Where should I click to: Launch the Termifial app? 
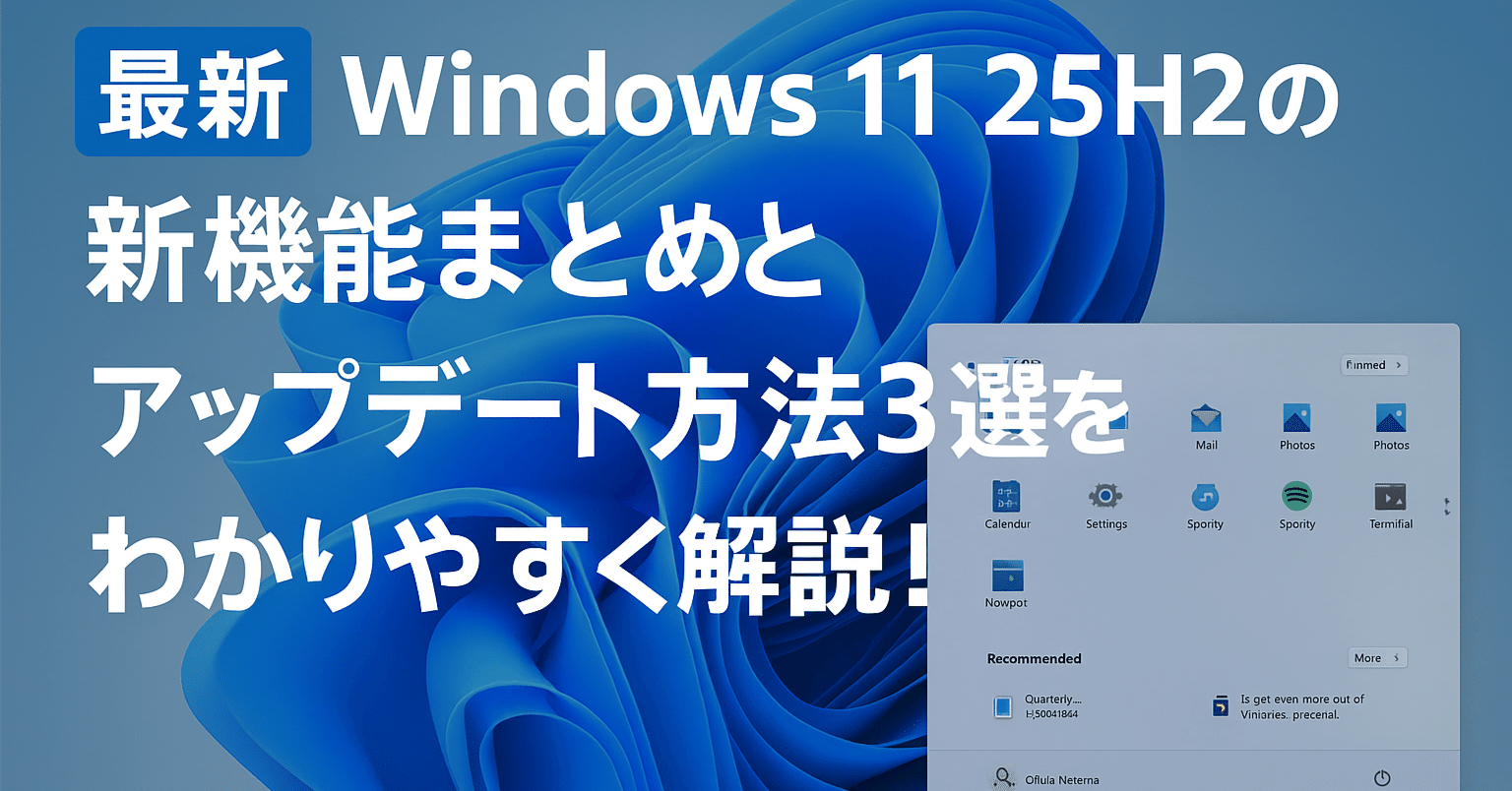coord(1391,506)
